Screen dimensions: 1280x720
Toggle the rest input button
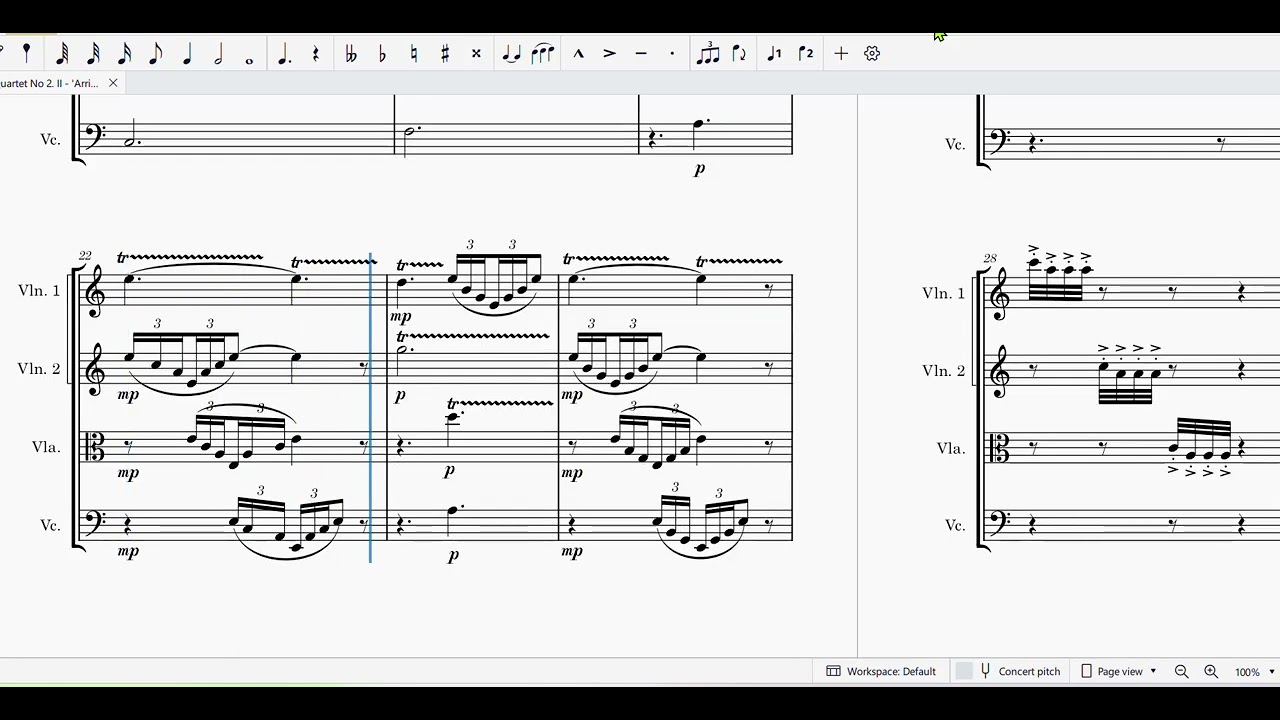315,54
